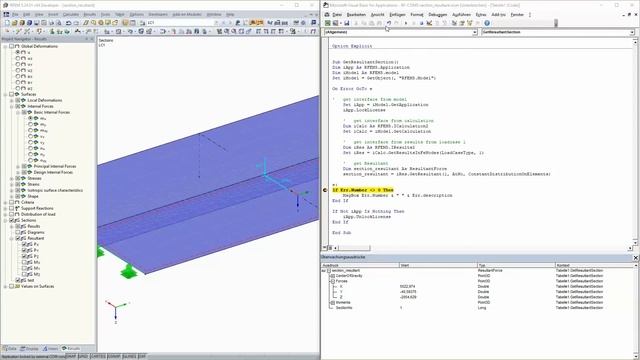
Task: Open Calculate menu in RFEM
Action: click(71, 14)
